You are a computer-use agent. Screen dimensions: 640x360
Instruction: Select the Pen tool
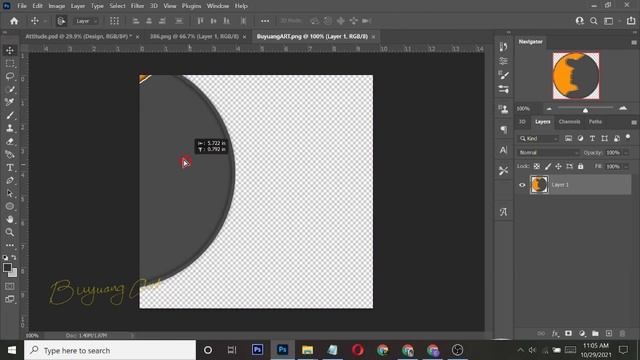click(x=10, y=180)
